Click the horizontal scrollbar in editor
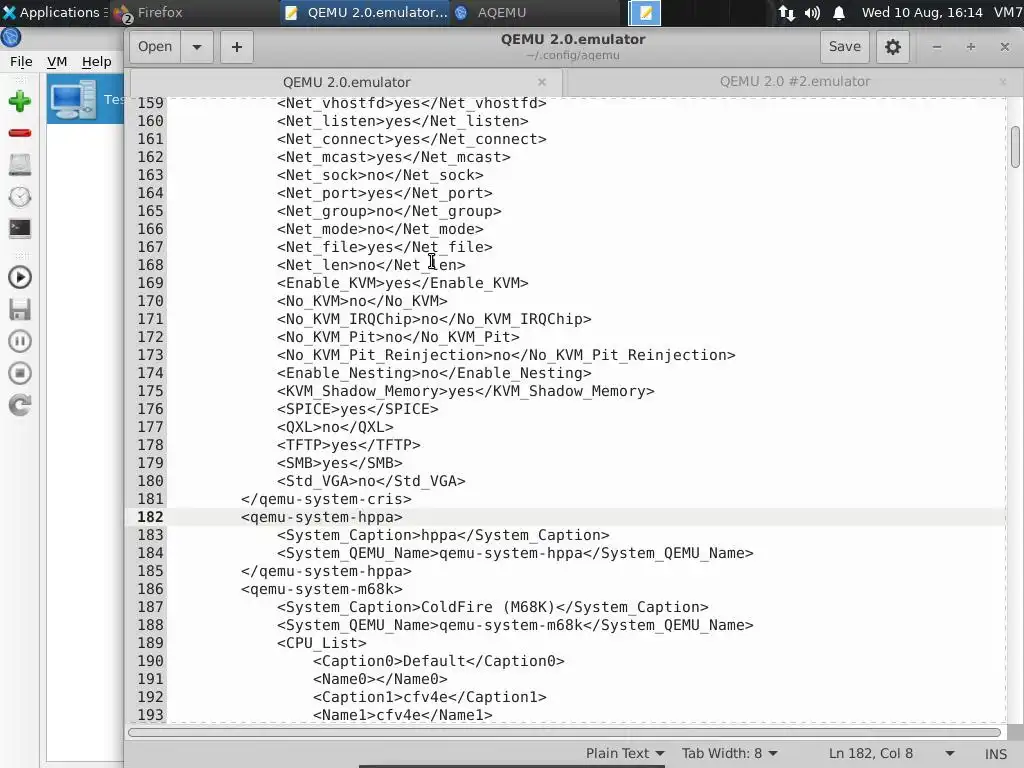 click(564, 732)
